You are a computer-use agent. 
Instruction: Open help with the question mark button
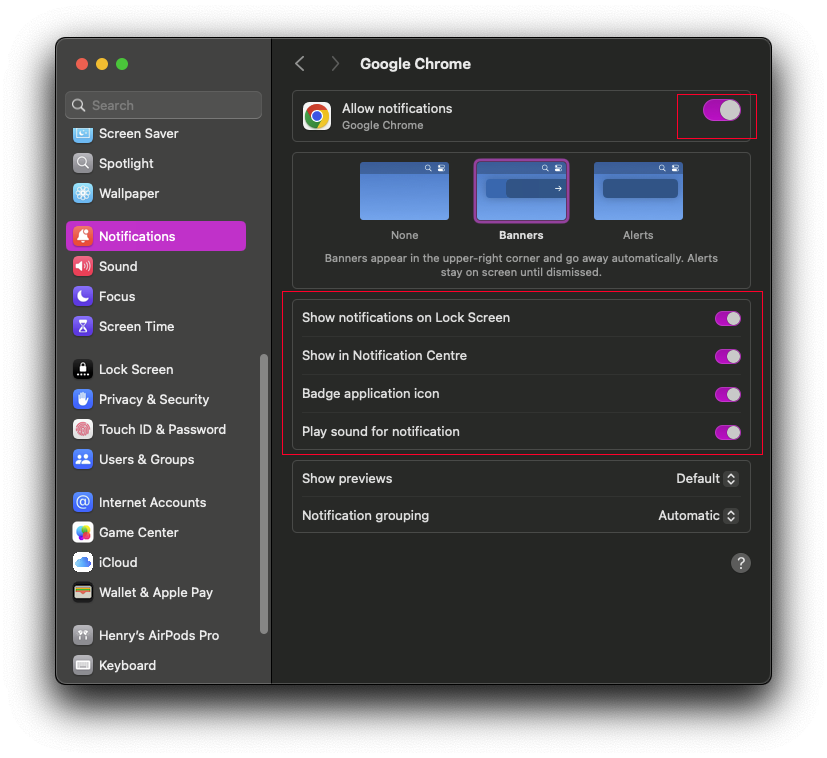click(x=741, y=563)
